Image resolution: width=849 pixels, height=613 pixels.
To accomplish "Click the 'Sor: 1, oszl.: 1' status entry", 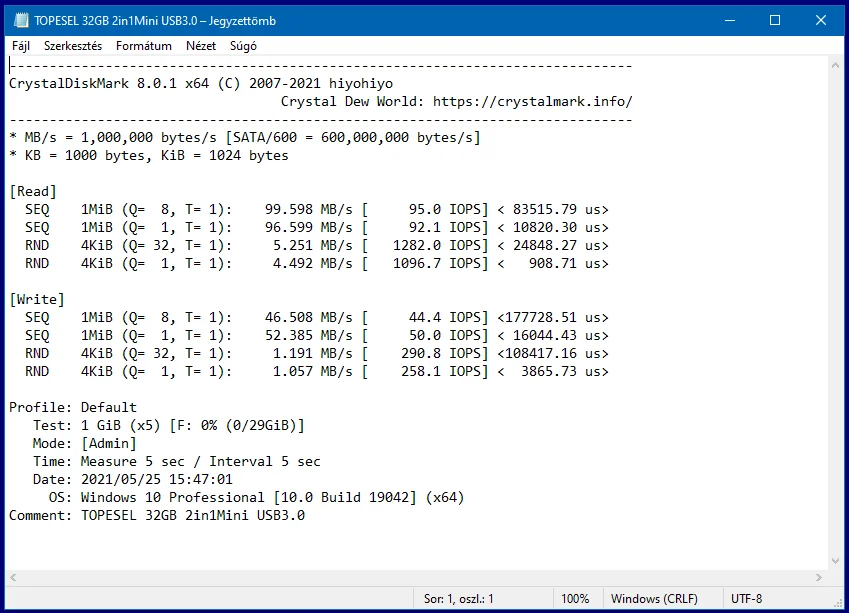I will [x=459, y=598].
